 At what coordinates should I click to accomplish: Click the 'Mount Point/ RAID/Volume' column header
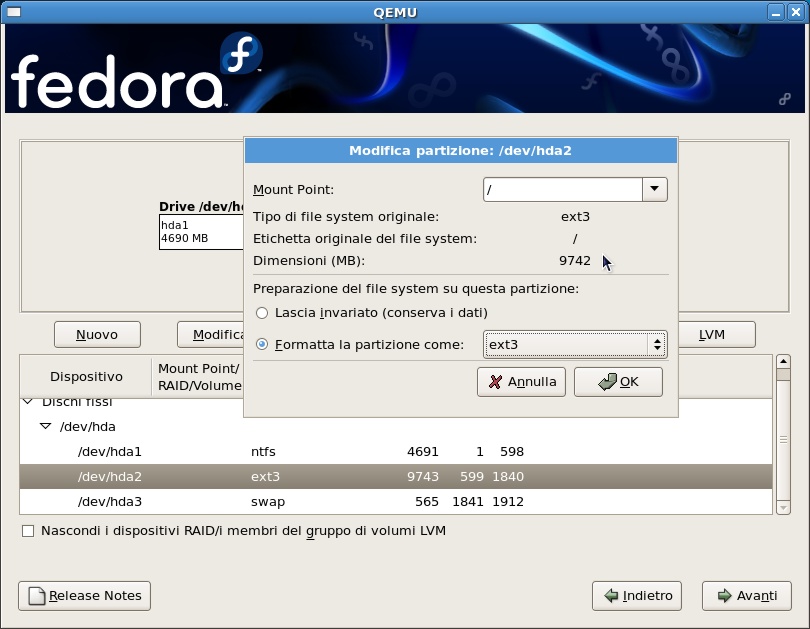[199, 377]
